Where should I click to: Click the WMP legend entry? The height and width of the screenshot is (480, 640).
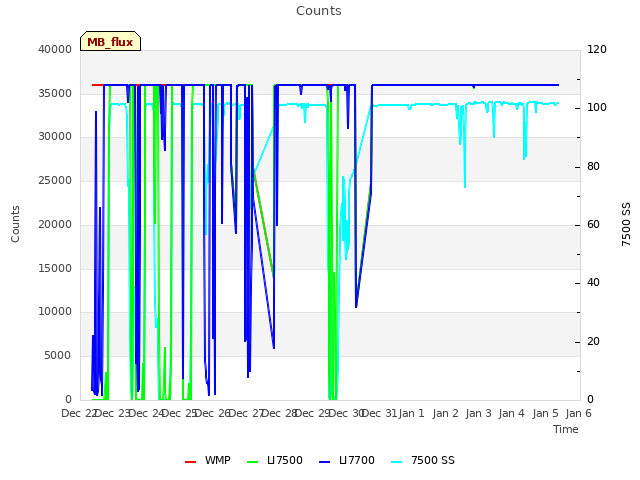tap(208, 460)
